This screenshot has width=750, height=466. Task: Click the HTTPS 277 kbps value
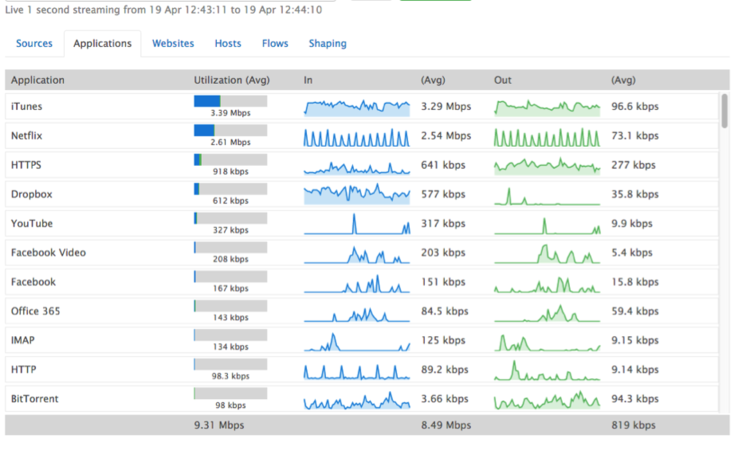[x=633, y=165]
